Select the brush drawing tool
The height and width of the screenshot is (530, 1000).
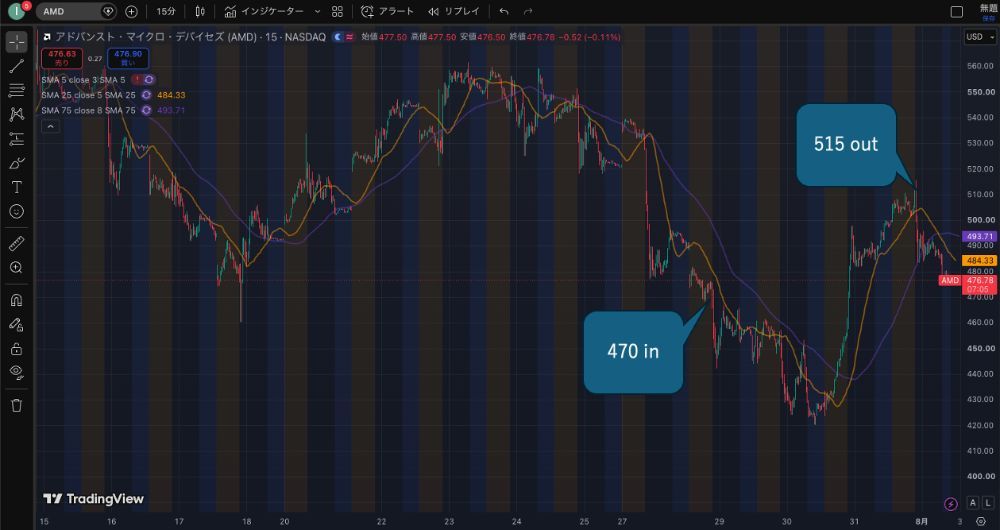(17, 163)
